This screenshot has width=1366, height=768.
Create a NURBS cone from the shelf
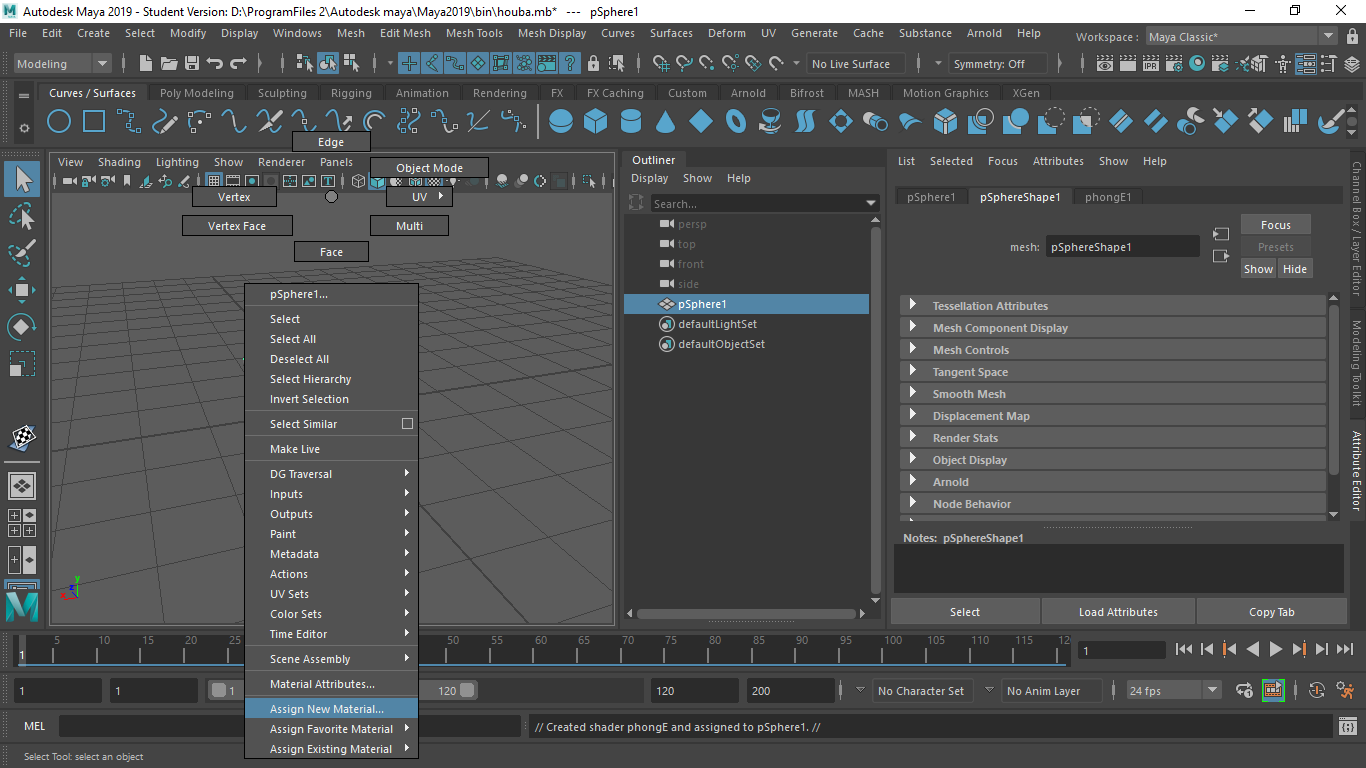tap(666, 122)
